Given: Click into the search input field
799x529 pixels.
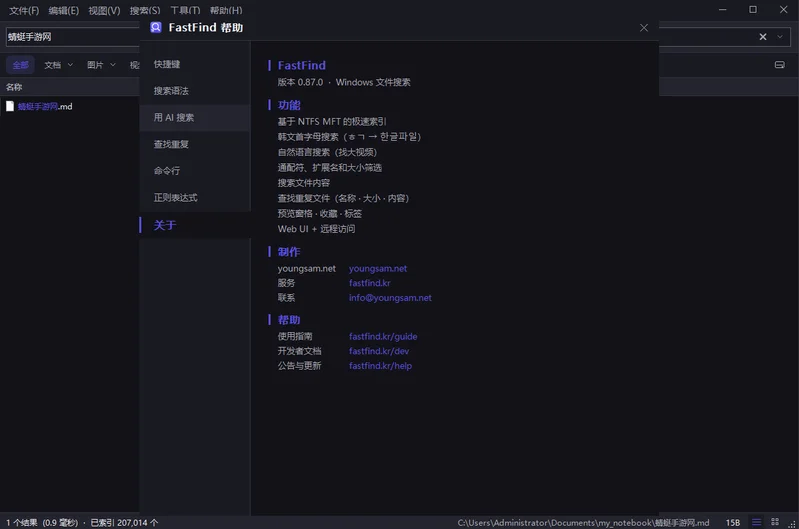Looking at the screenshot, I should coord(72,37).
